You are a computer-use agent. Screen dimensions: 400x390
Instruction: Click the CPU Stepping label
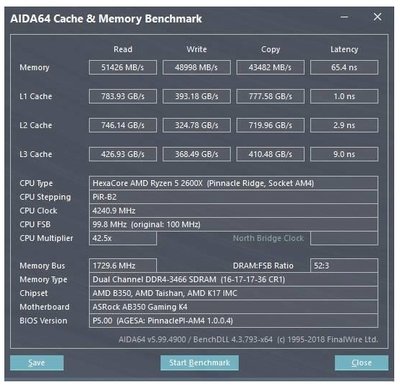pyautogui.click(x=45, y=197)
